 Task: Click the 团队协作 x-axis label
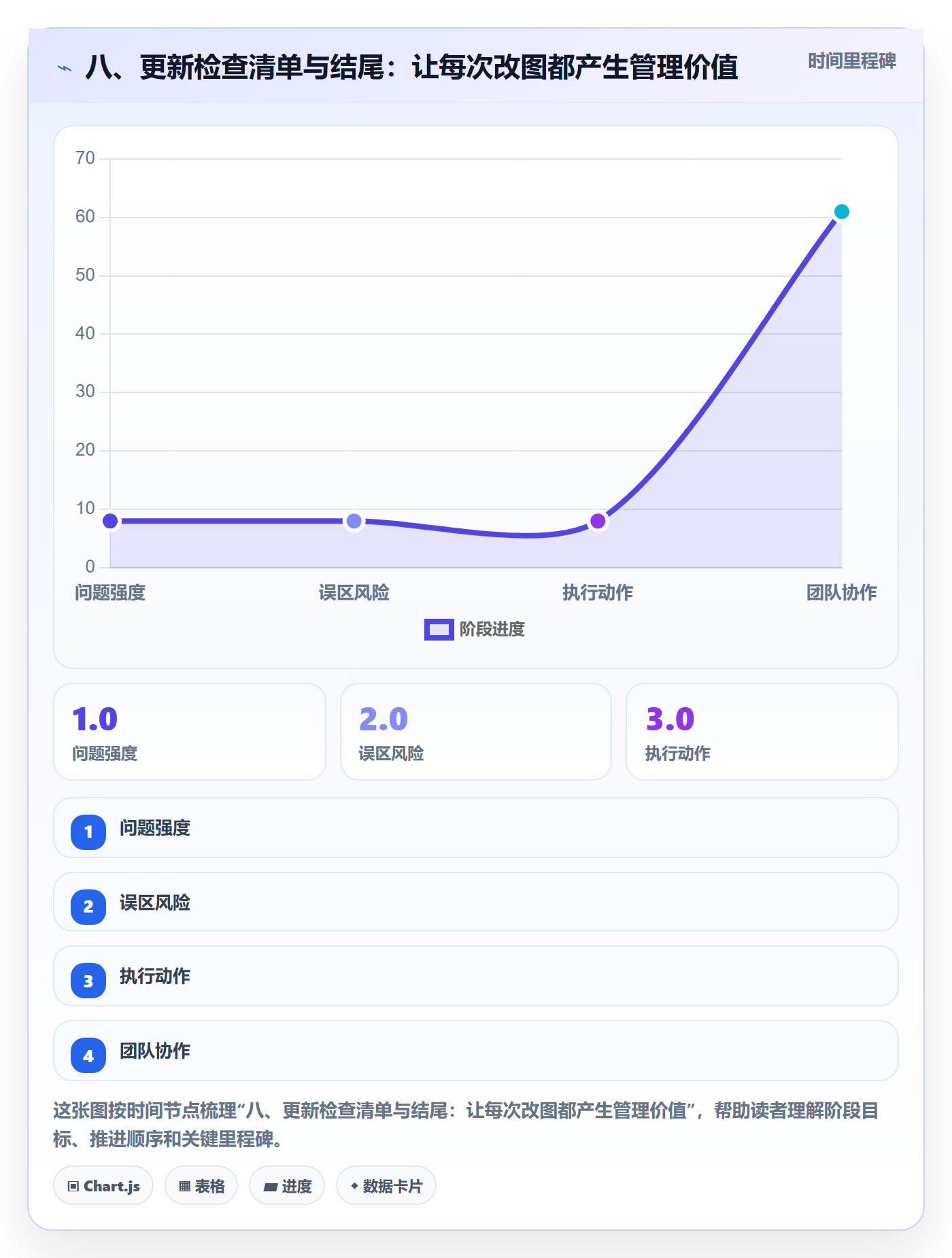(841, 593)
